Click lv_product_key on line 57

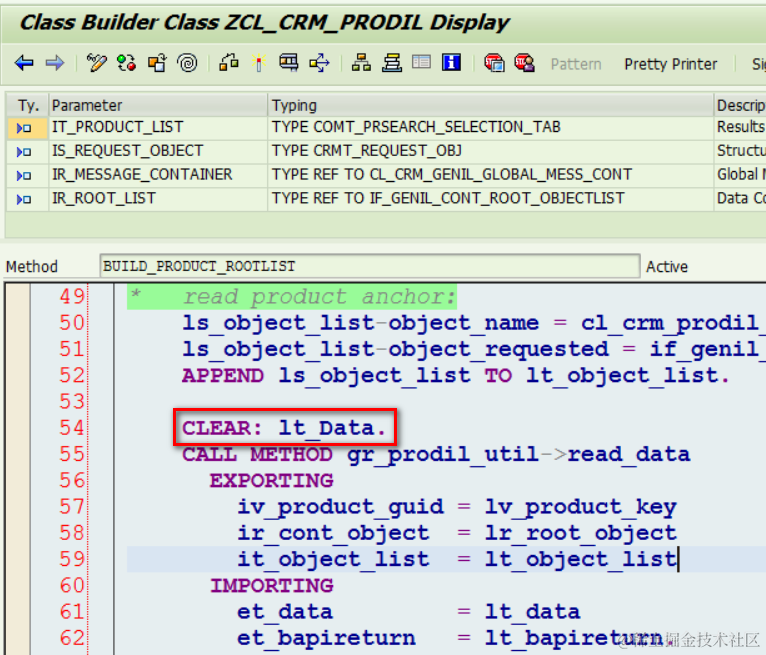[x=581, y=507]
